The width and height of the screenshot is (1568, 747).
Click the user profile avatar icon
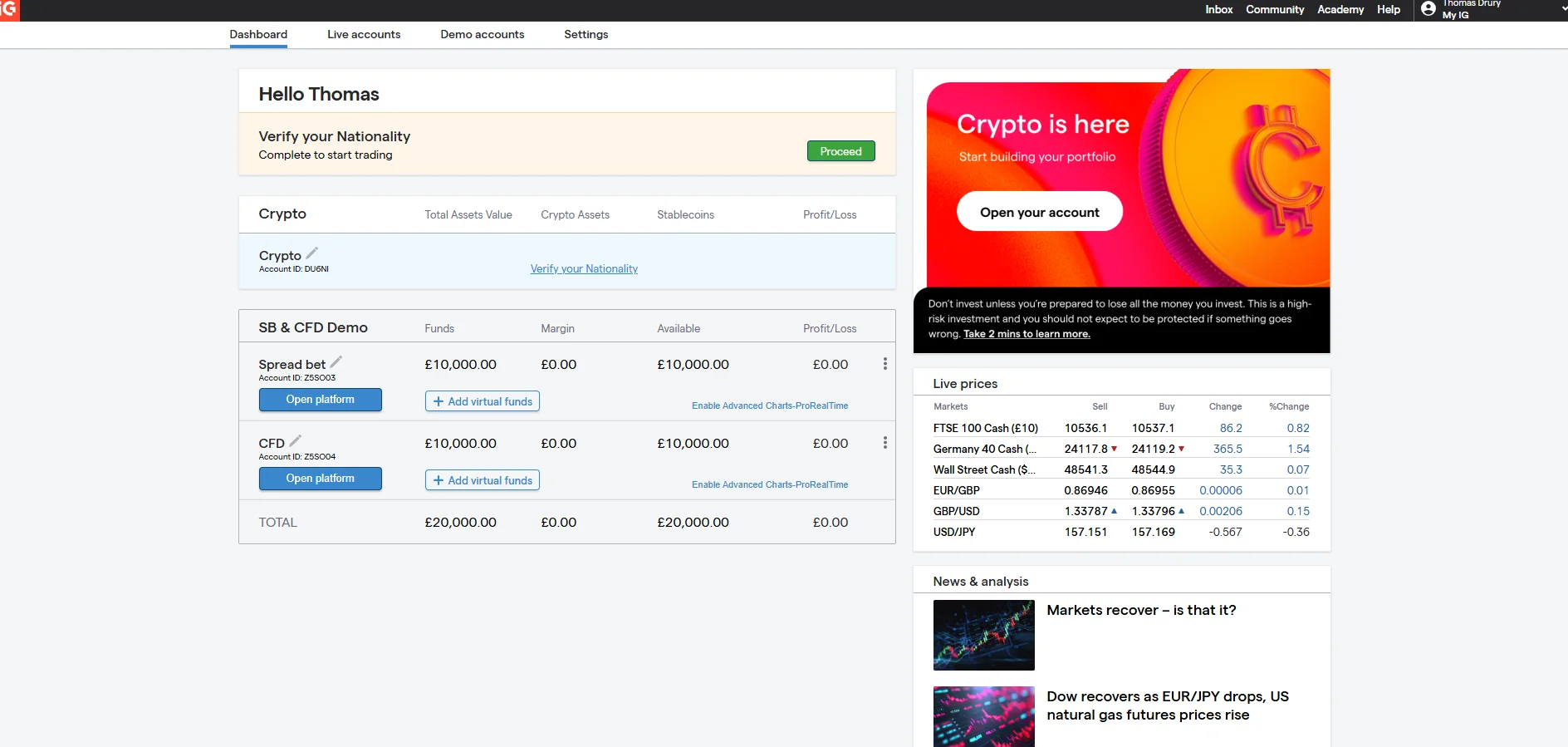(1428, 9)
